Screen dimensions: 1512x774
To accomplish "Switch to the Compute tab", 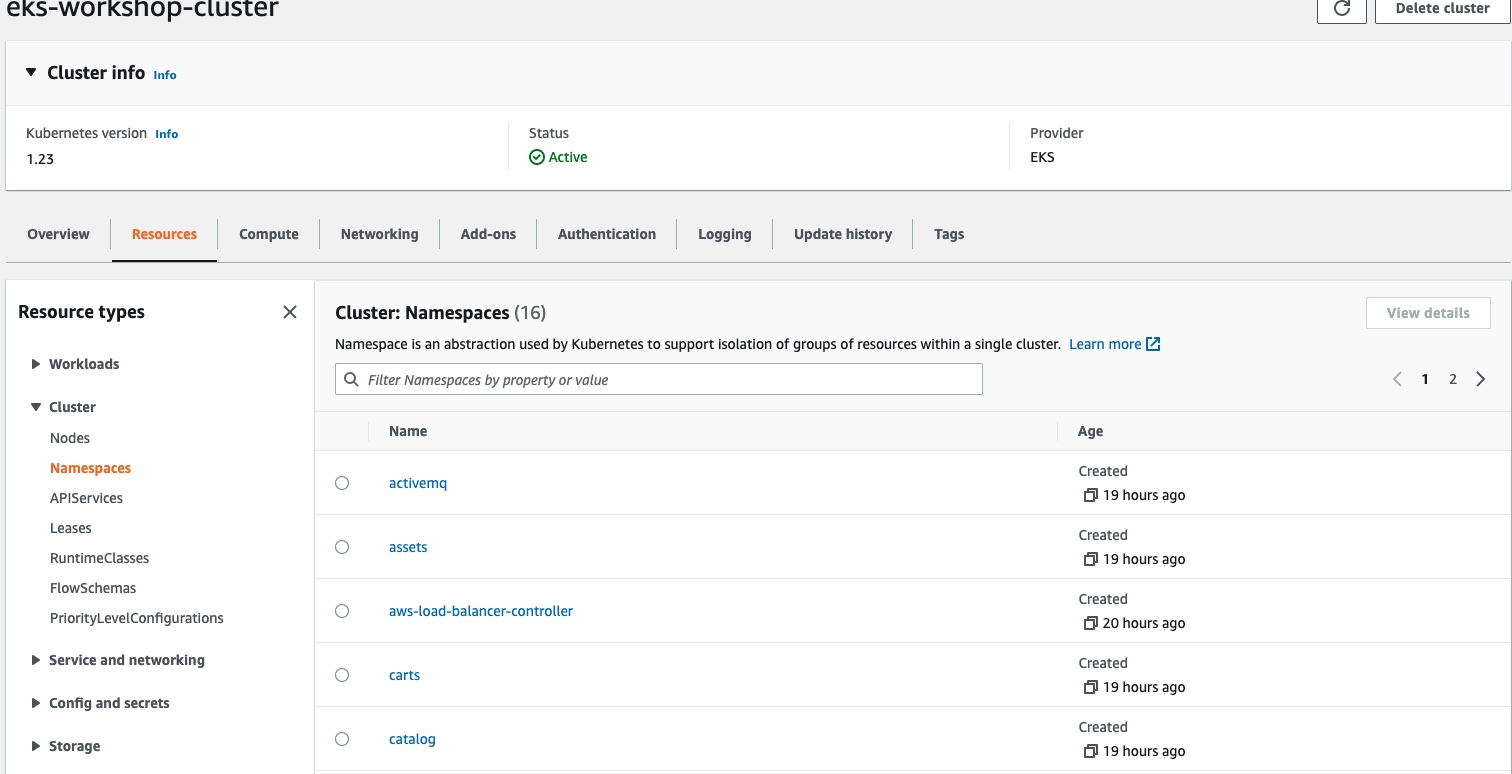I will coord(268,234).
